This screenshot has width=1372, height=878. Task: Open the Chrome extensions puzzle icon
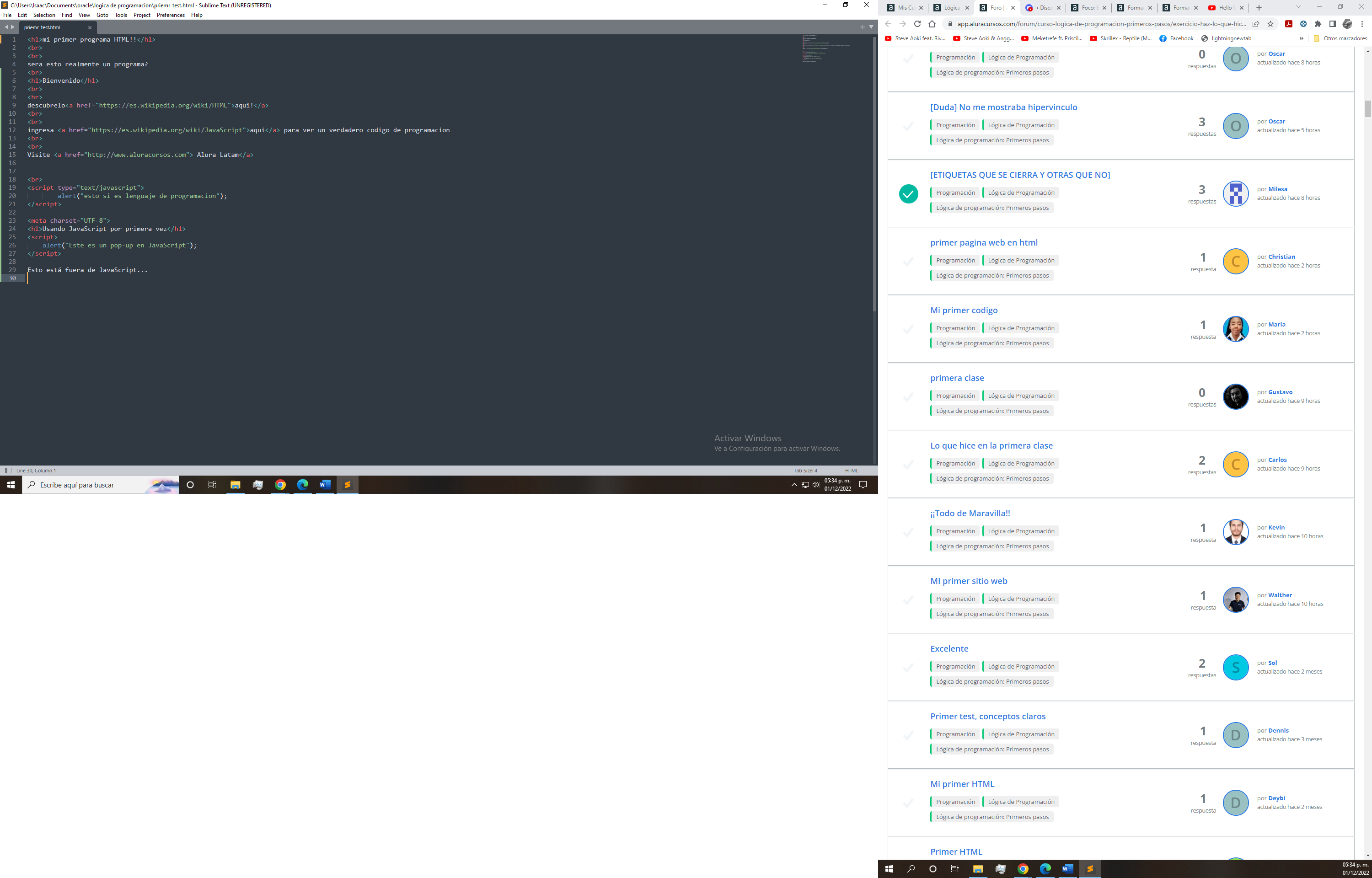(x=1318, y=24)
